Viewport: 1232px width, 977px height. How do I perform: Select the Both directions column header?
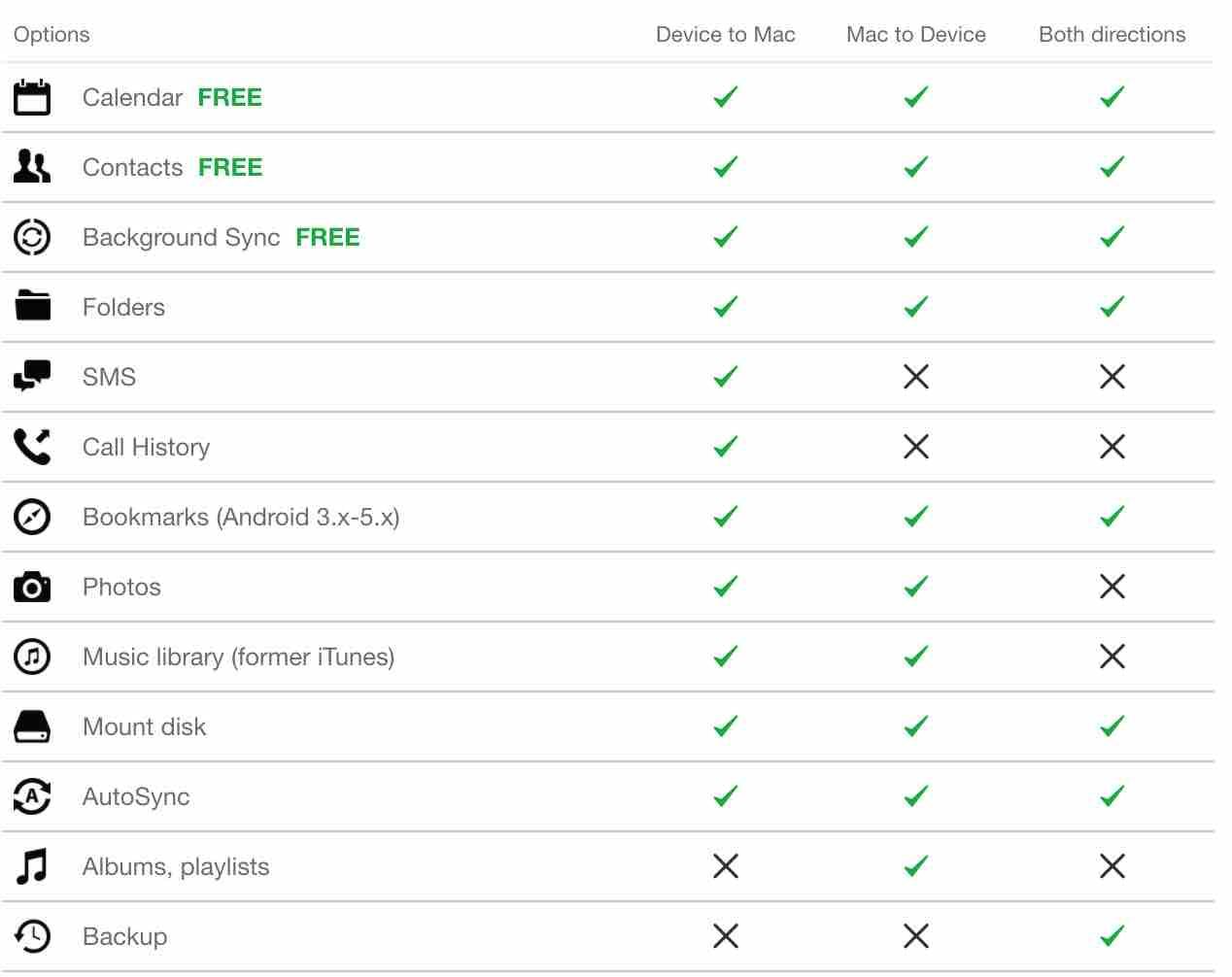pyautogui.click(x=1112, y=34)
